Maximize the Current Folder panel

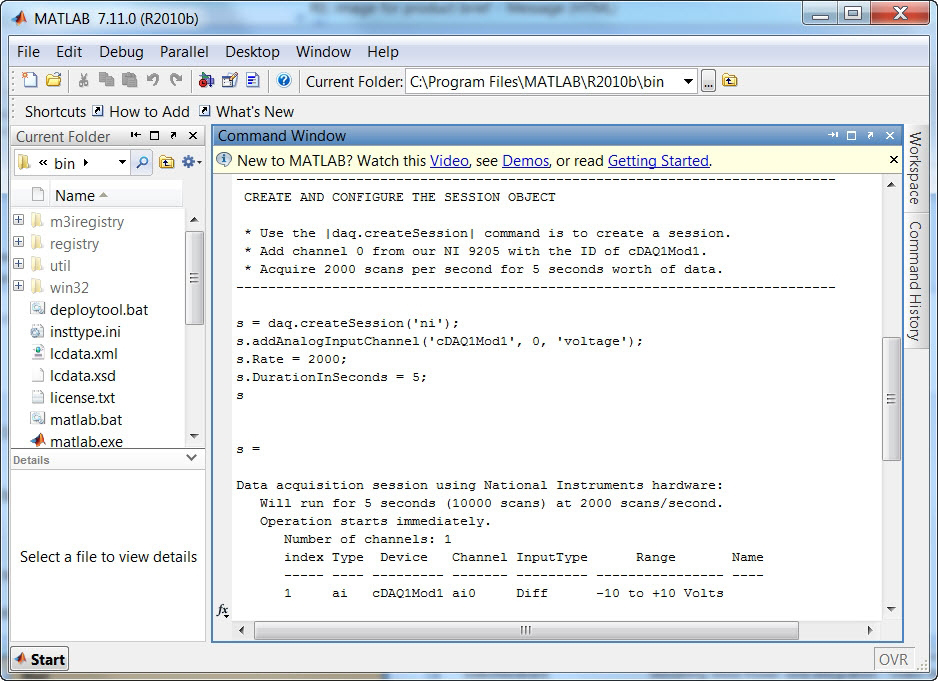pos(155,136)
